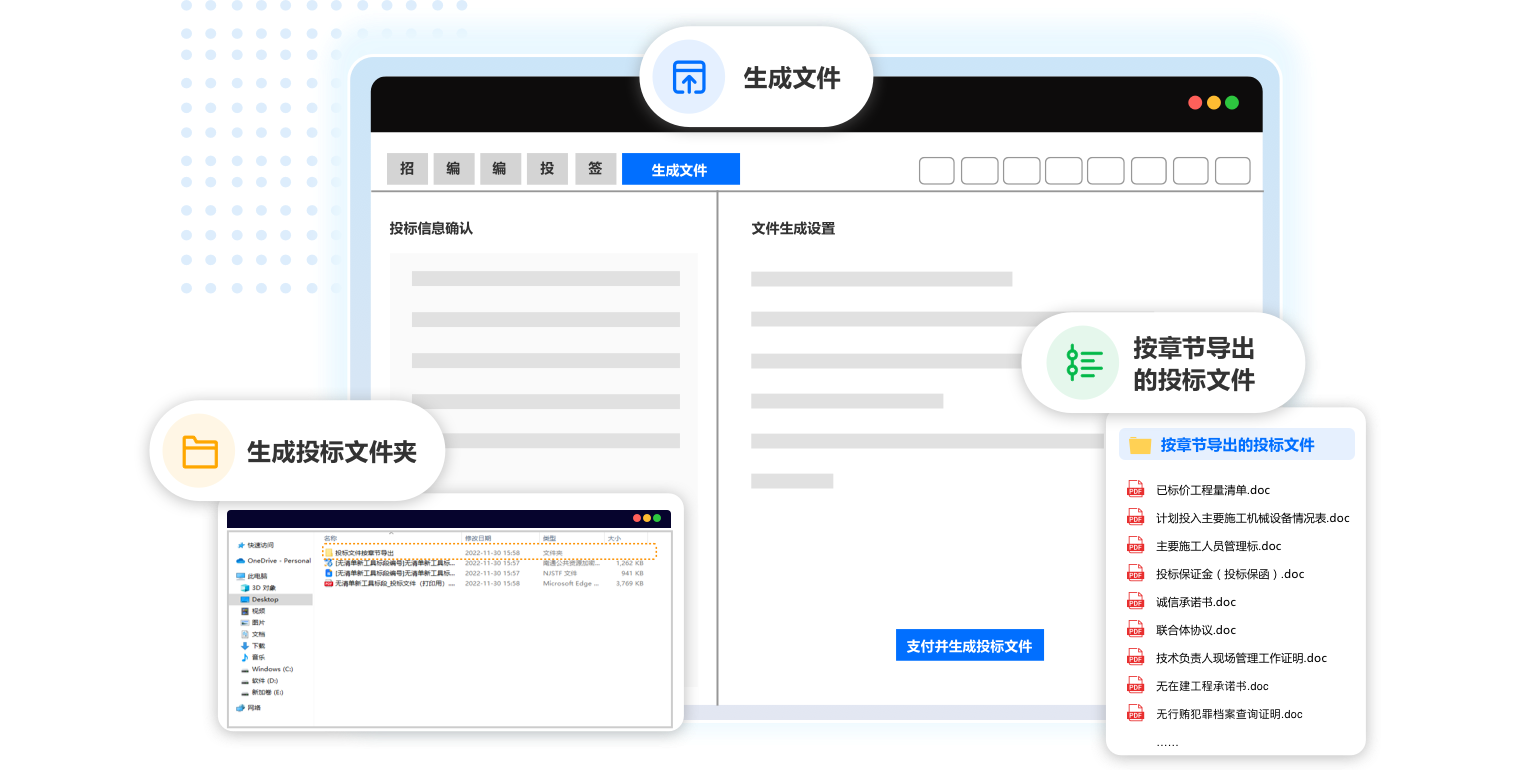
Task: Open 投标保证金（投标保函）.doc file
Action: 1229,574
